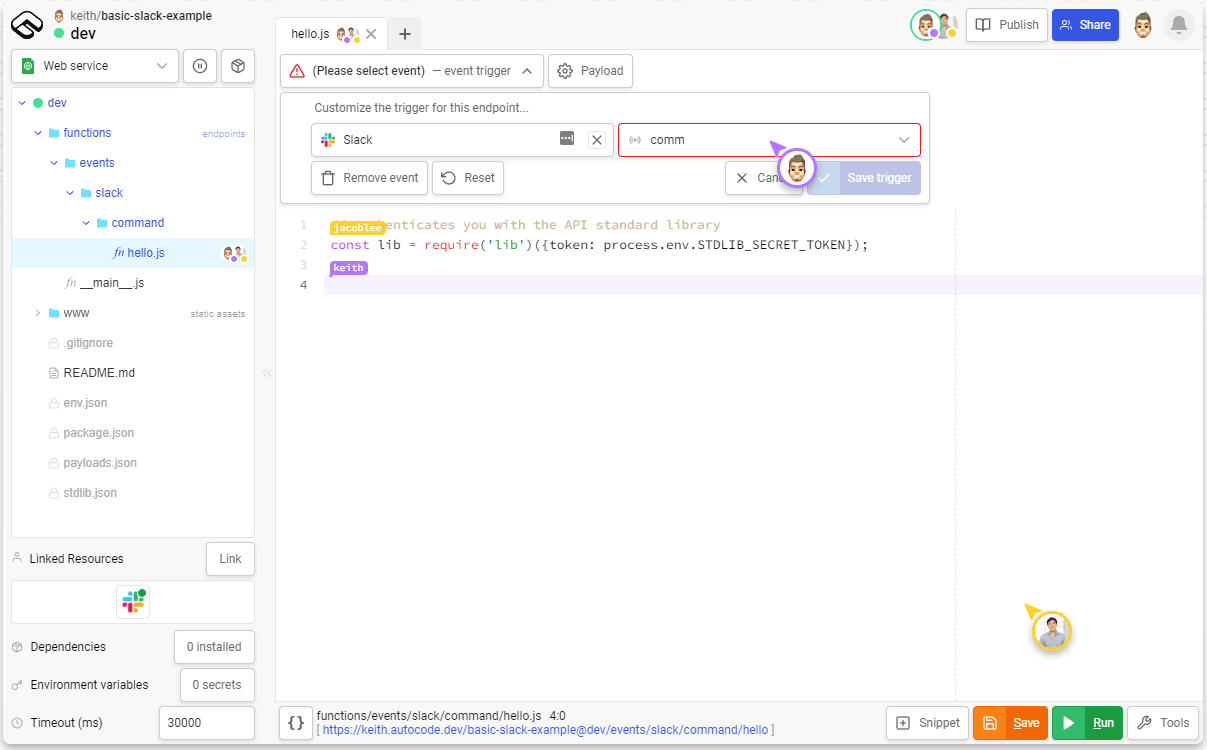Screen dimensions: 1207x750
Task: Clear the Slack selection with the X icon
Action: point(597,140)
